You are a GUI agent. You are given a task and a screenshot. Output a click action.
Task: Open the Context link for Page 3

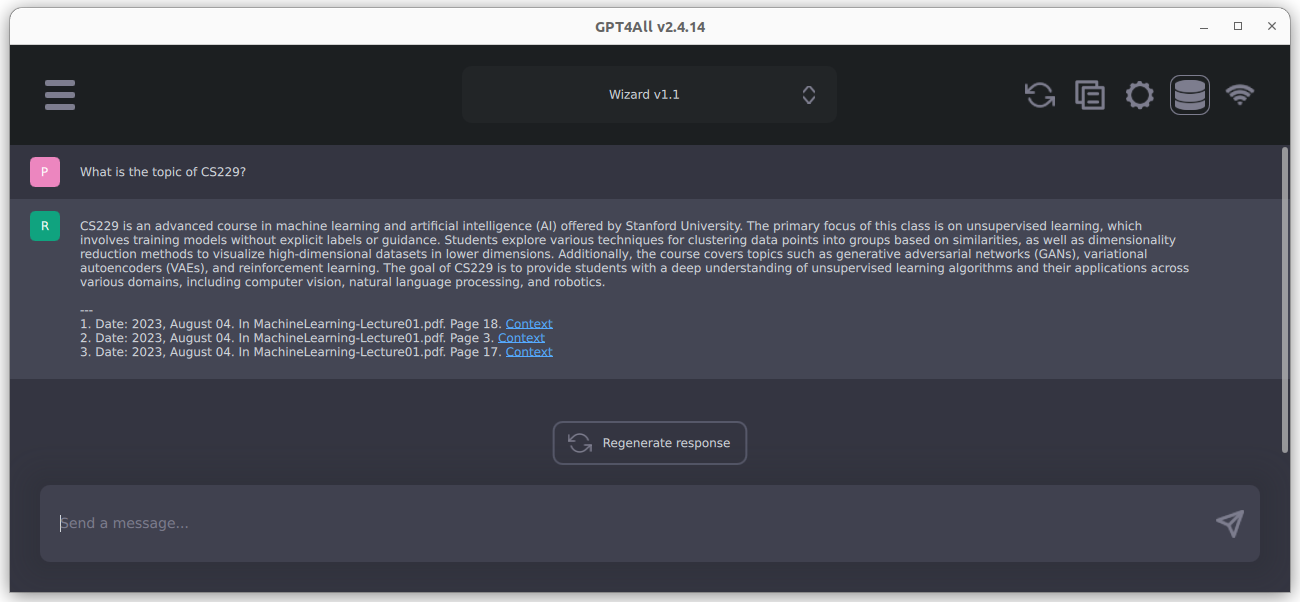click(521, 337)
